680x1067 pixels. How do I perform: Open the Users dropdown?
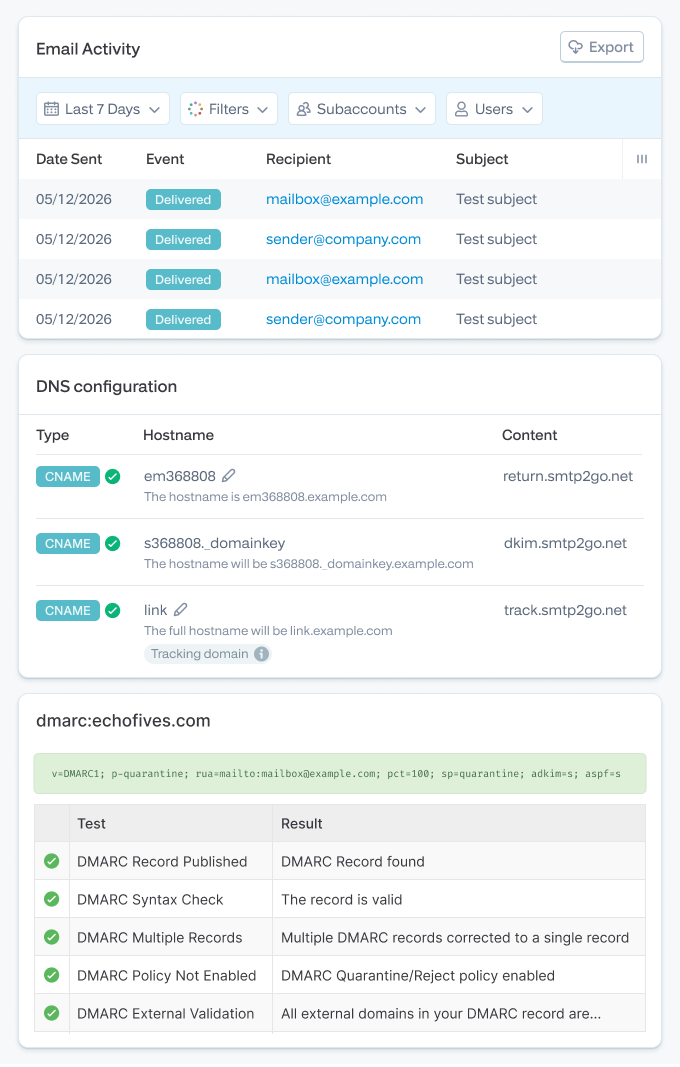(494, 109)
